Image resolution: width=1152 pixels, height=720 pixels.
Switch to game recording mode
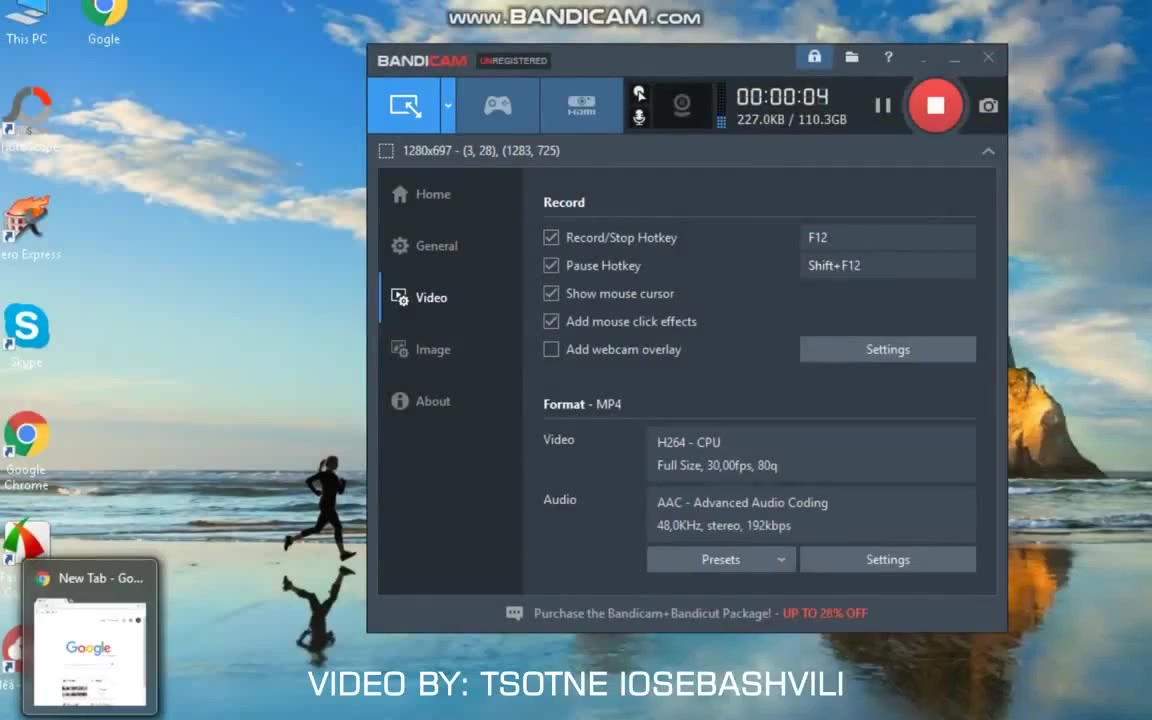pyautogui.click(x=497, y=106)
